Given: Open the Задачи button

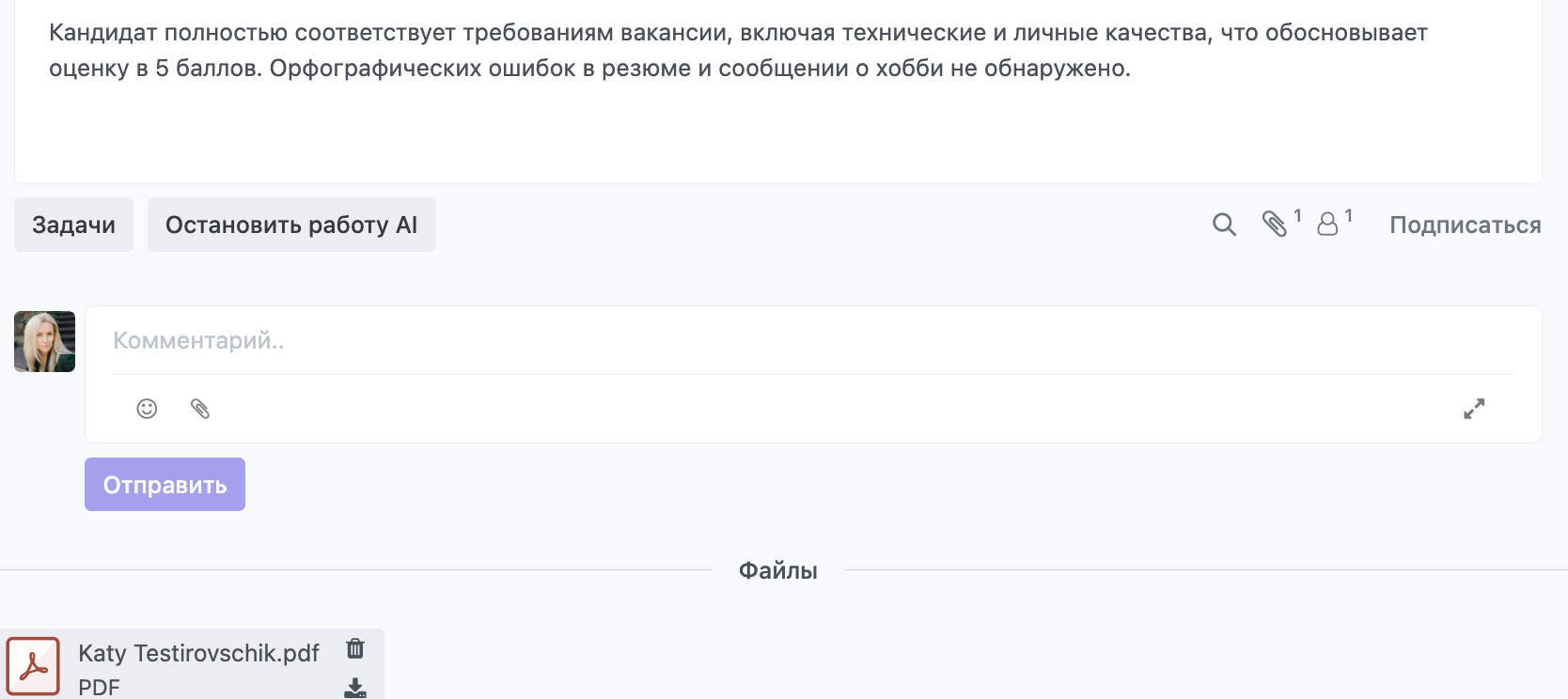Looking at the screenshot, I should (x=73, y=225).
